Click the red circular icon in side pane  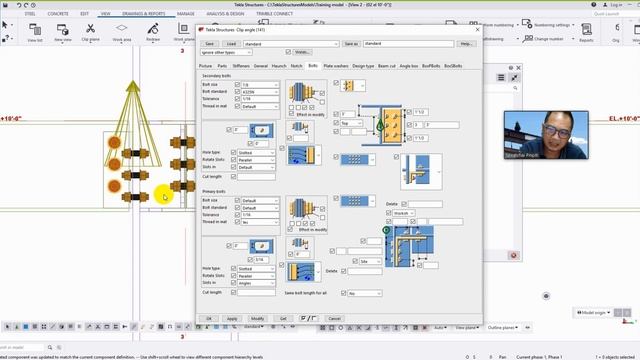pos(513,256)
